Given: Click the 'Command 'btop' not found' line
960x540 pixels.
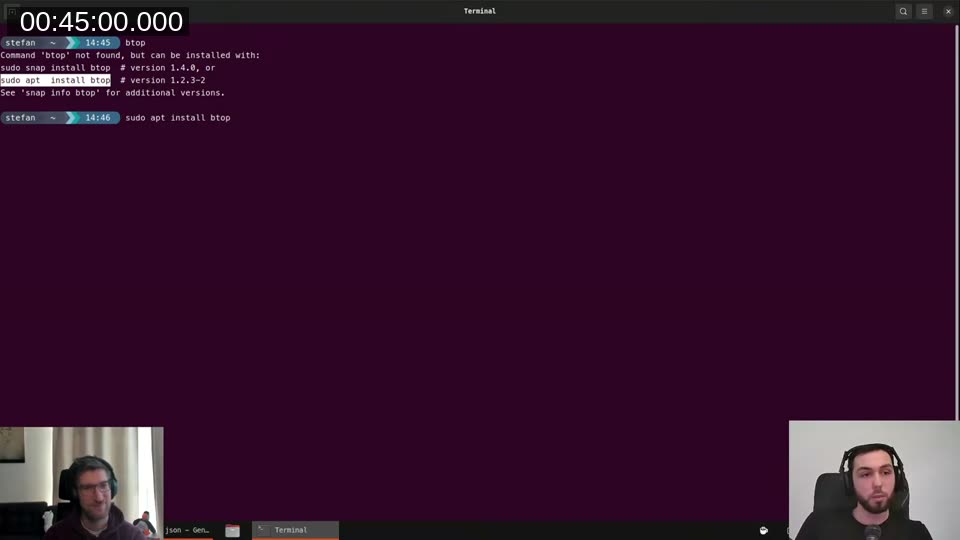Looking at the screenshot, I should [130, 55].
